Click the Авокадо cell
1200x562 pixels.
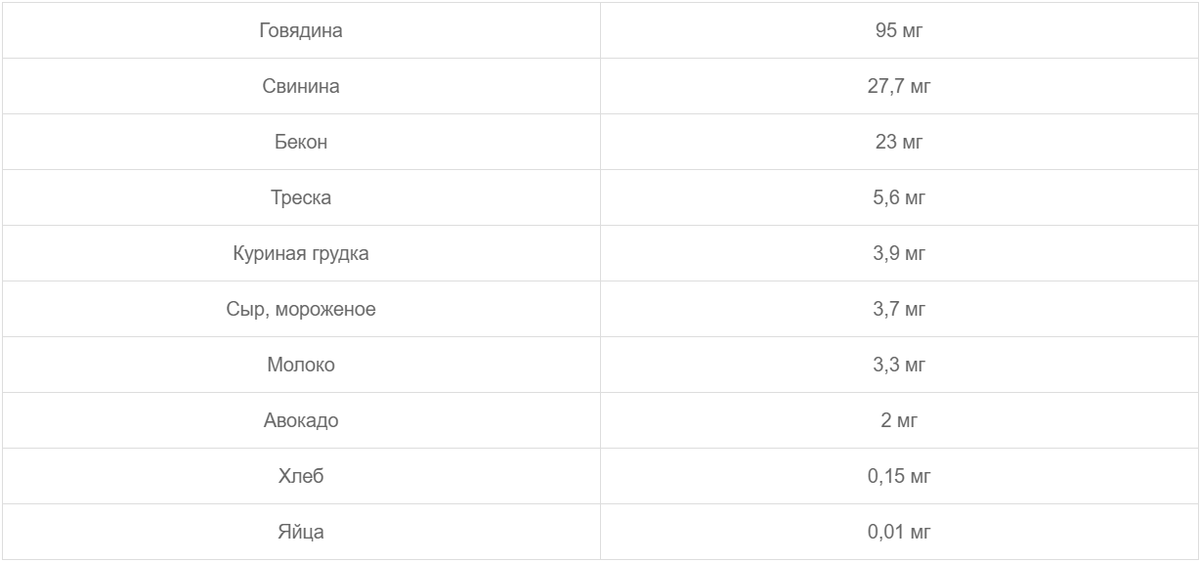click(301, 420)
